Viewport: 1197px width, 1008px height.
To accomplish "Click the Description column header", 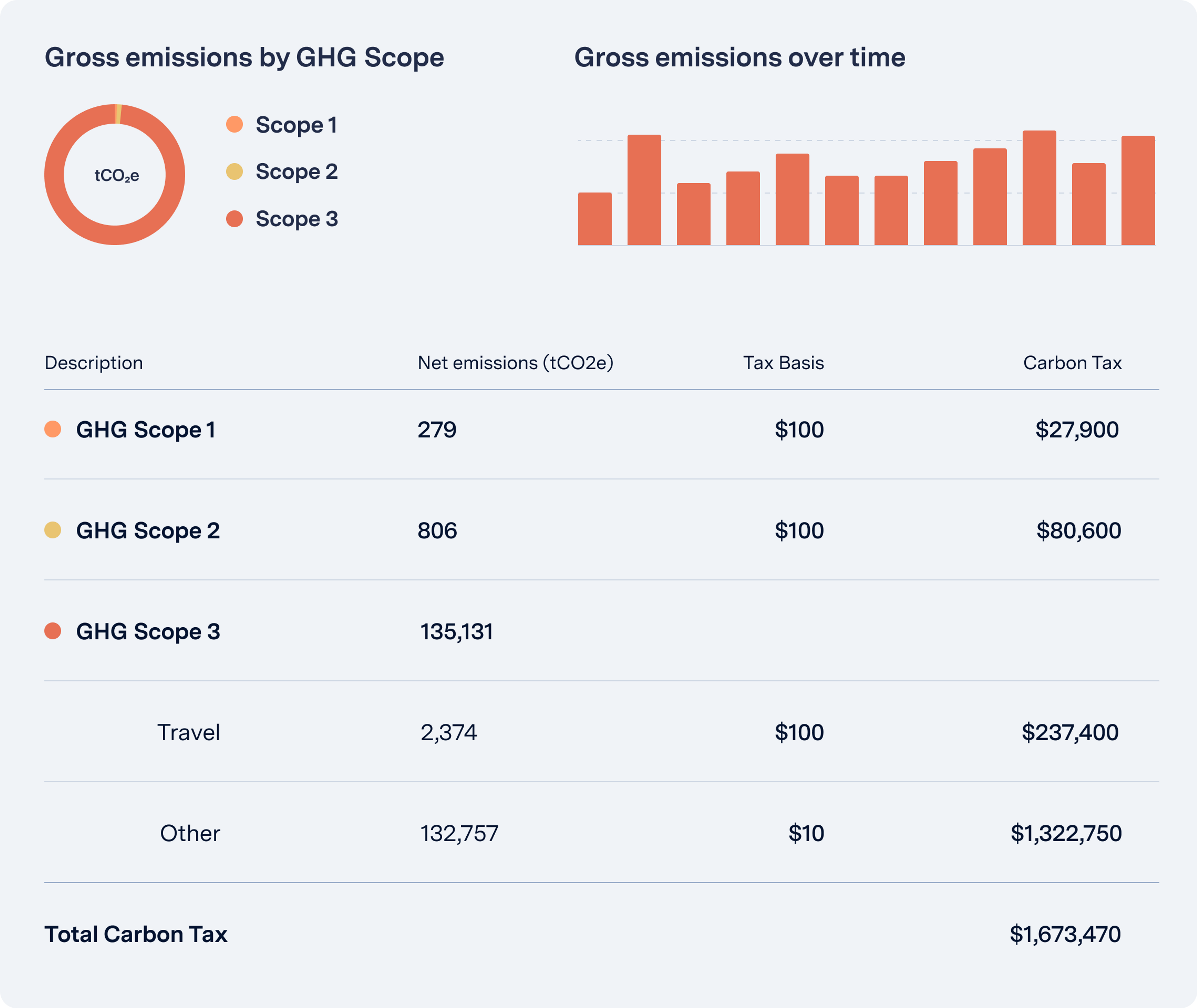I will pos(94,363).
